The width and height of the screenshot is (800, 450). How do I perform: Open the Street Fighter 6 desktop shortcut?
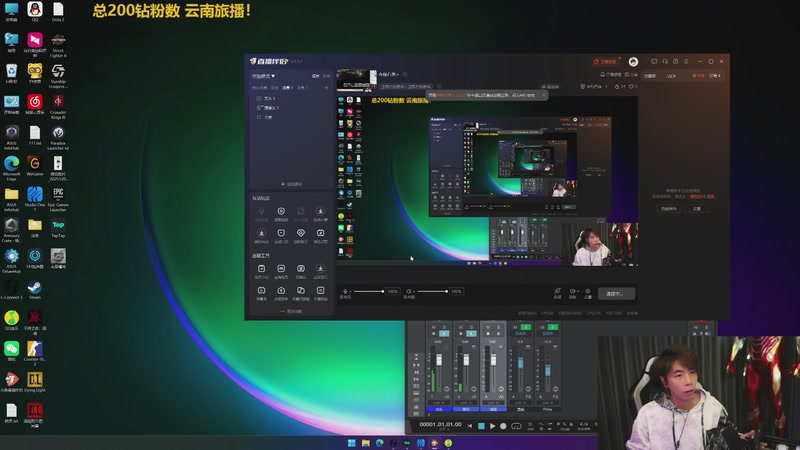(x=58, y=44)
